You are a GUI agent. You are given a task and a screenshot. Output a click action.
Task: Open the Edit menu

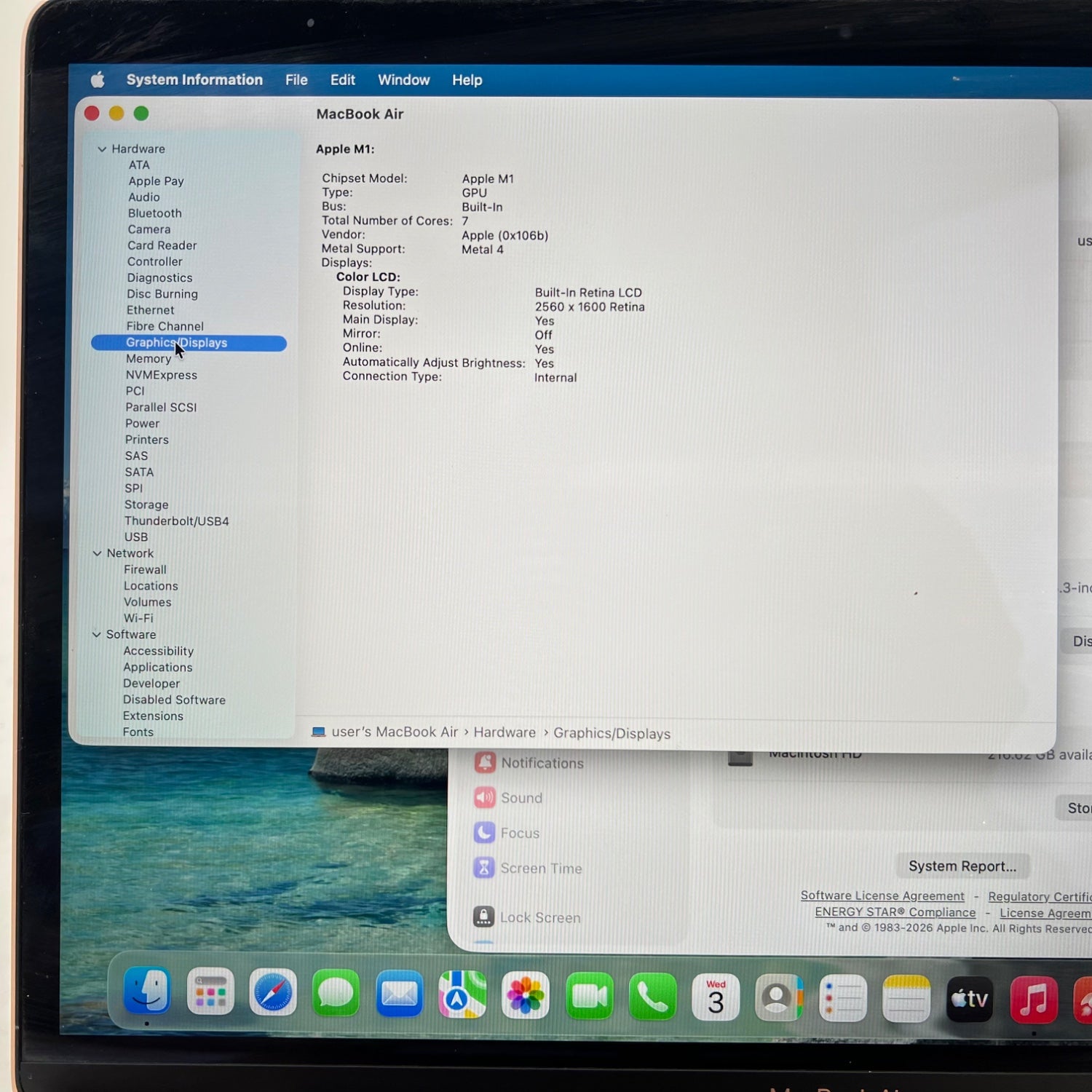click(343, 80)
